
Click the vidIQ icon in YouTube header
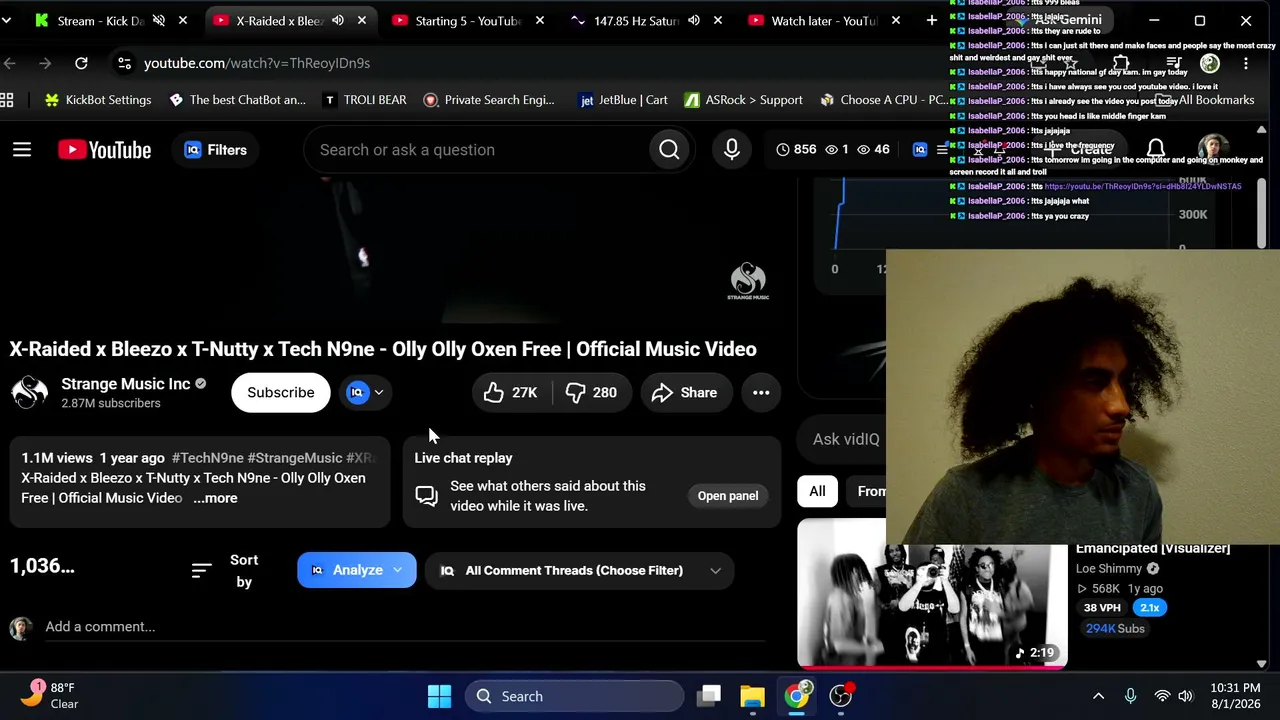[920, 150]
